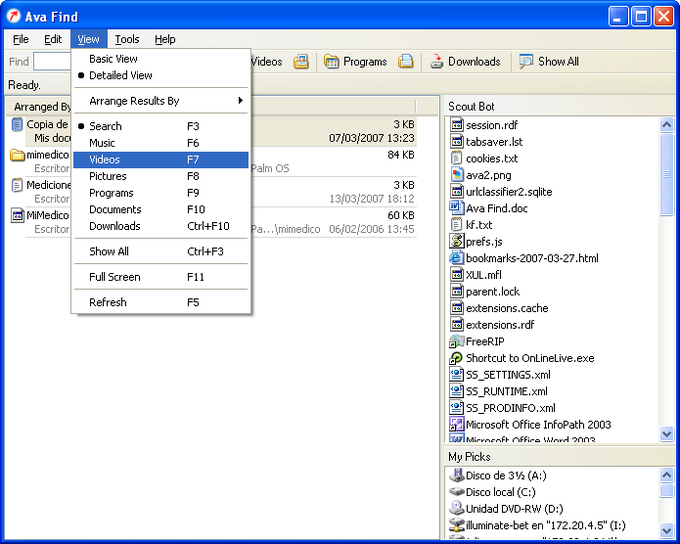Click the XUL.mfl file icon
This screenshot has width=680, height=544.
click(x=456, y=275)
